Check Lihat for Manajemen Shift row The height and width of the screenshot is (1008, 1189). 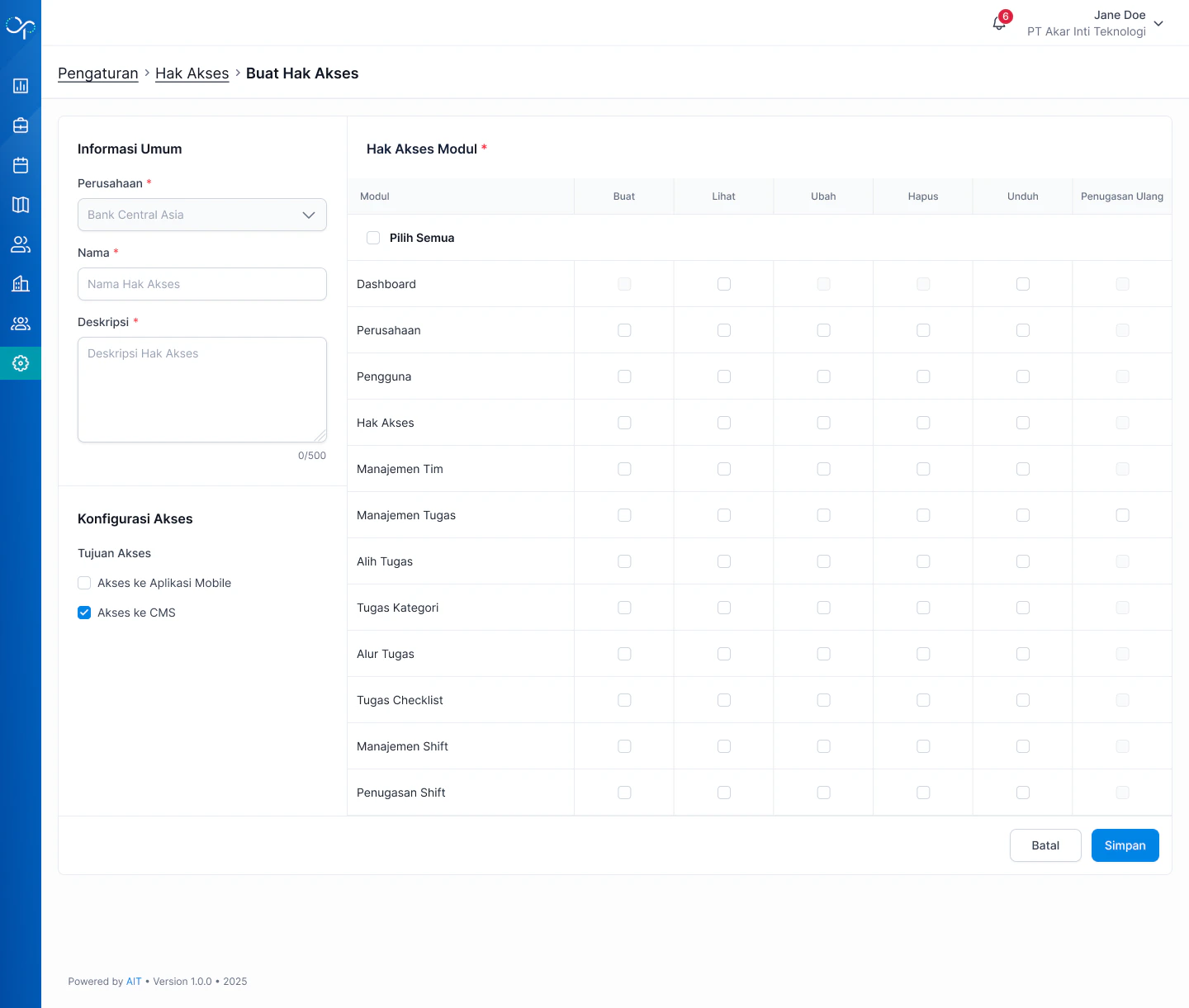click(x=724, y=746)
